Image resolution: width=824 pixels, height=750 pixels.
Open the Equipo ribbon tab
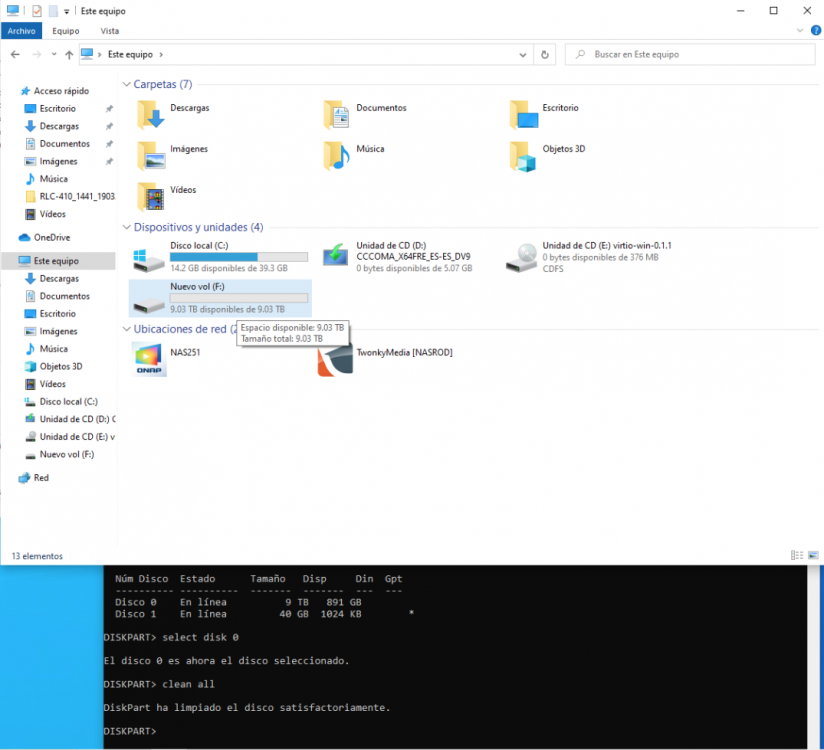coord(66,31)
